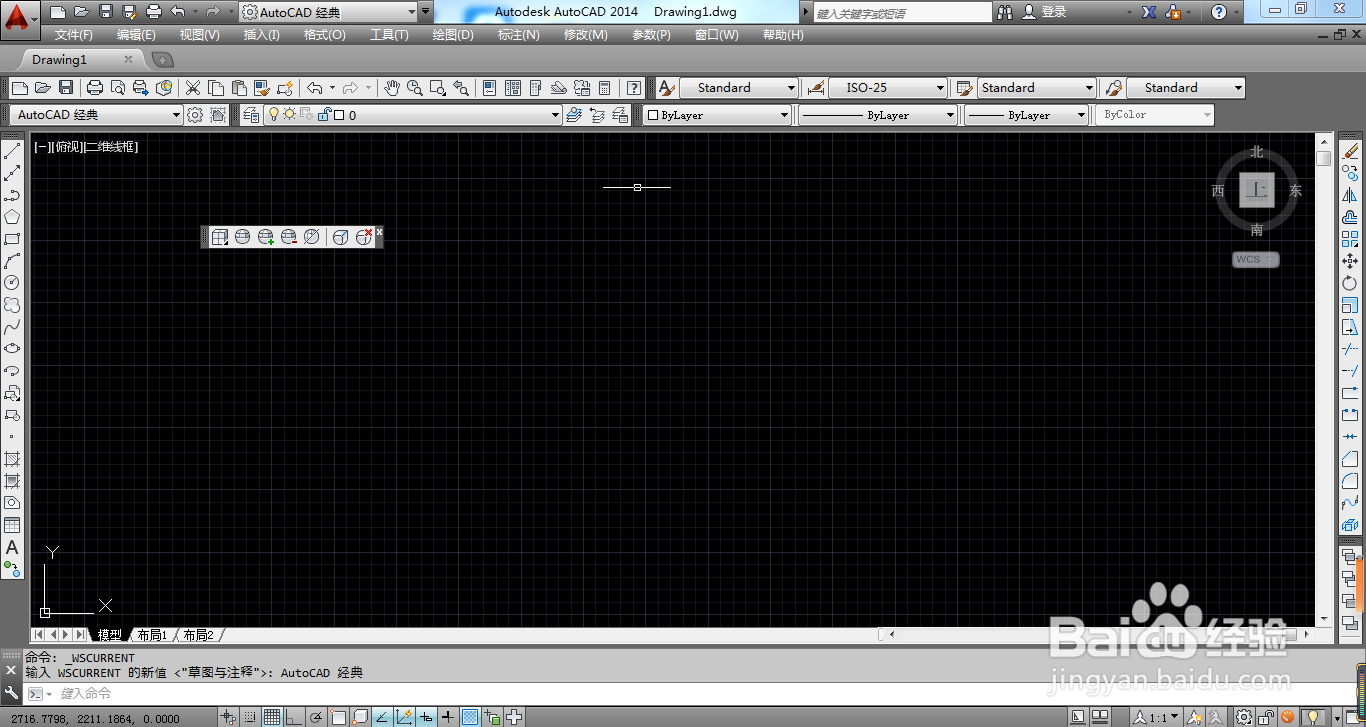Click the Help question mark toolbar icon
1366x727 pixels.
point(634,88)
